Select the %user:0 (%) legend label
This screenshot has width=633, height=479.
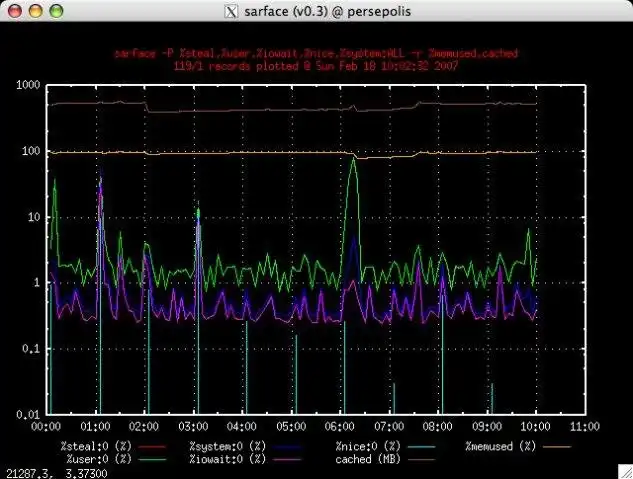coord(99,459)
